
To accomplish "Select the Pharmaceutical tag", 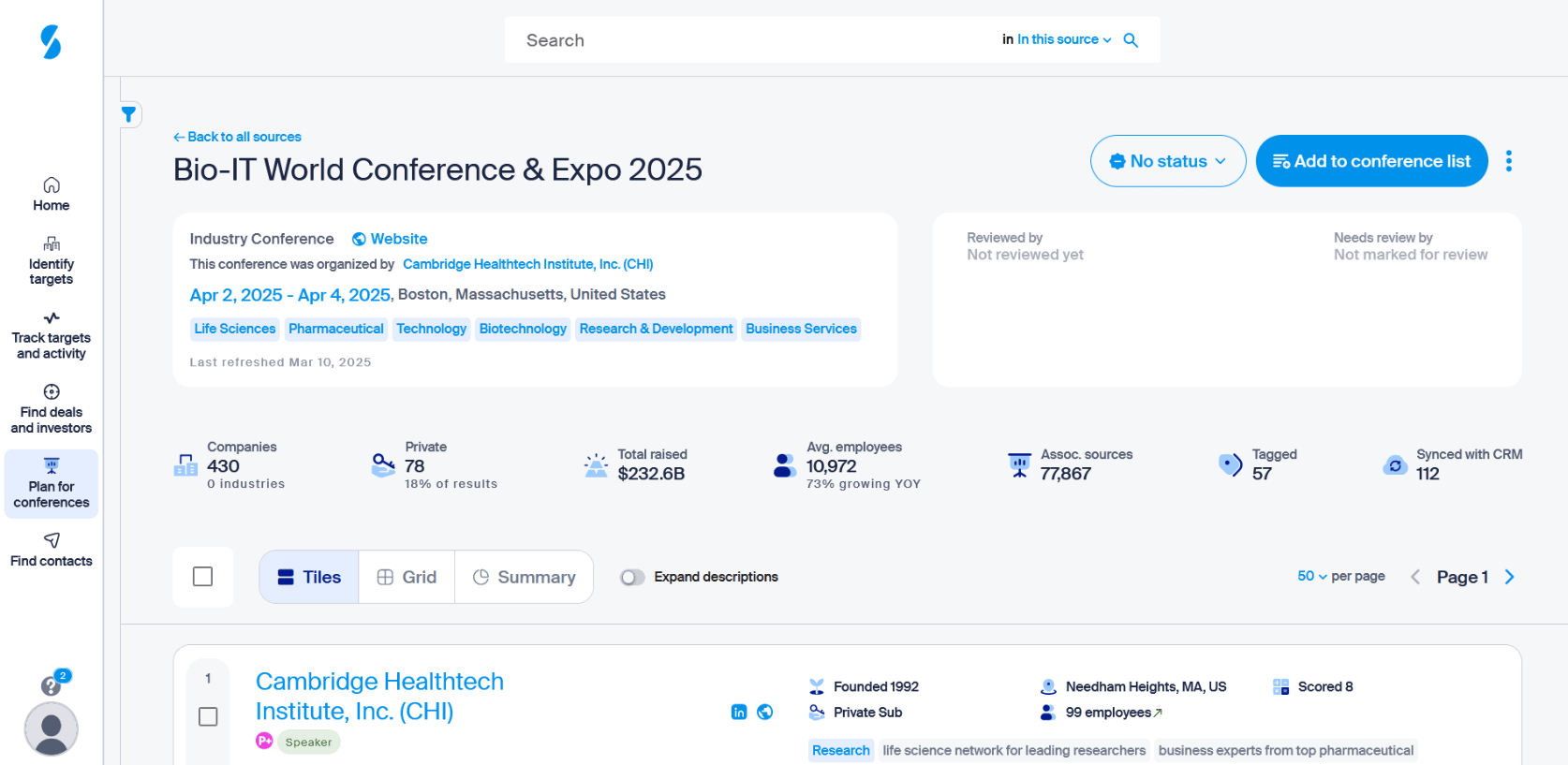I will [336, 329].
